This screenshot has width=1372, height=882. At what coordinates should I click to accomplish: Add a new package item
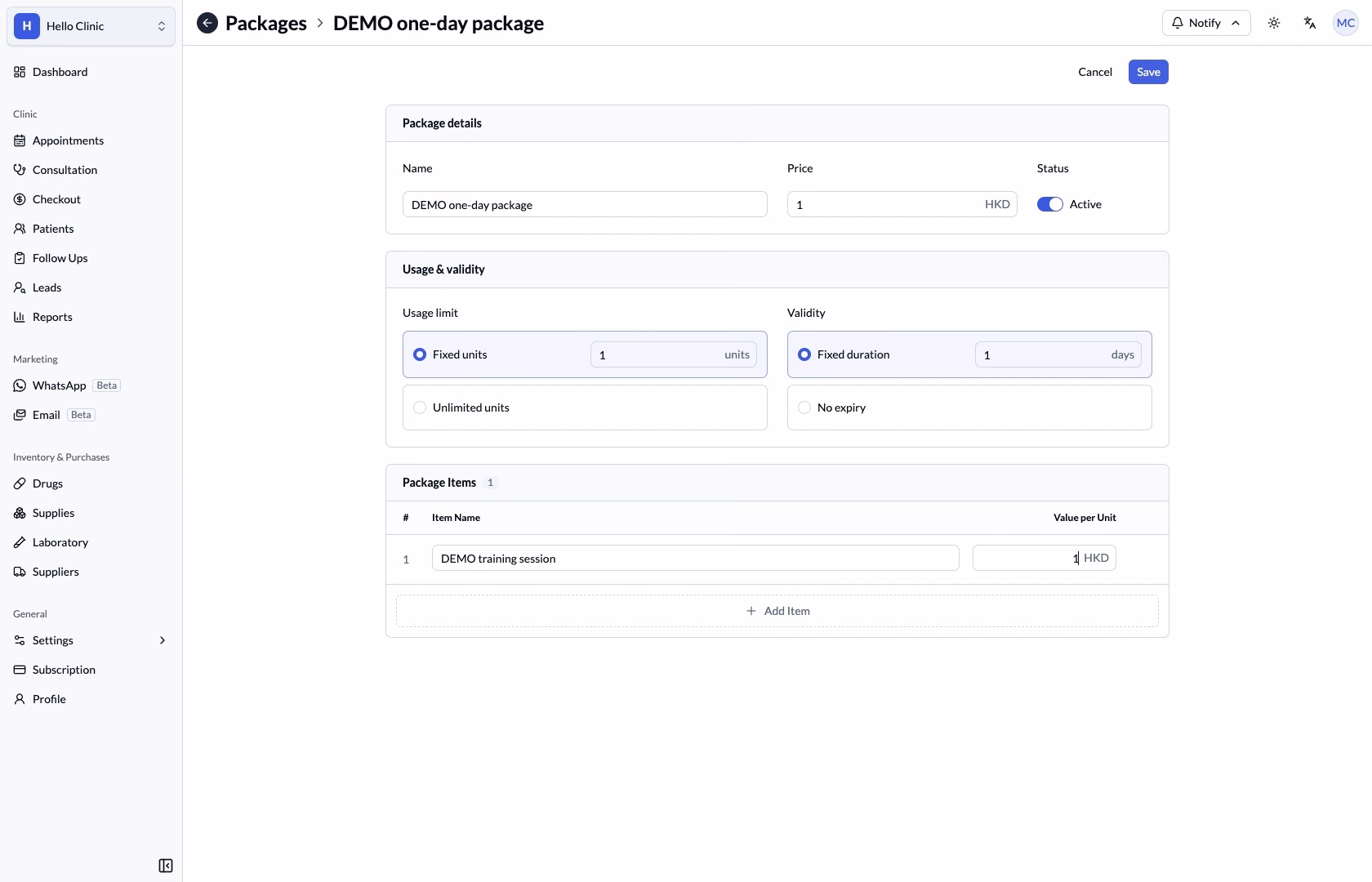pos(777,611)
